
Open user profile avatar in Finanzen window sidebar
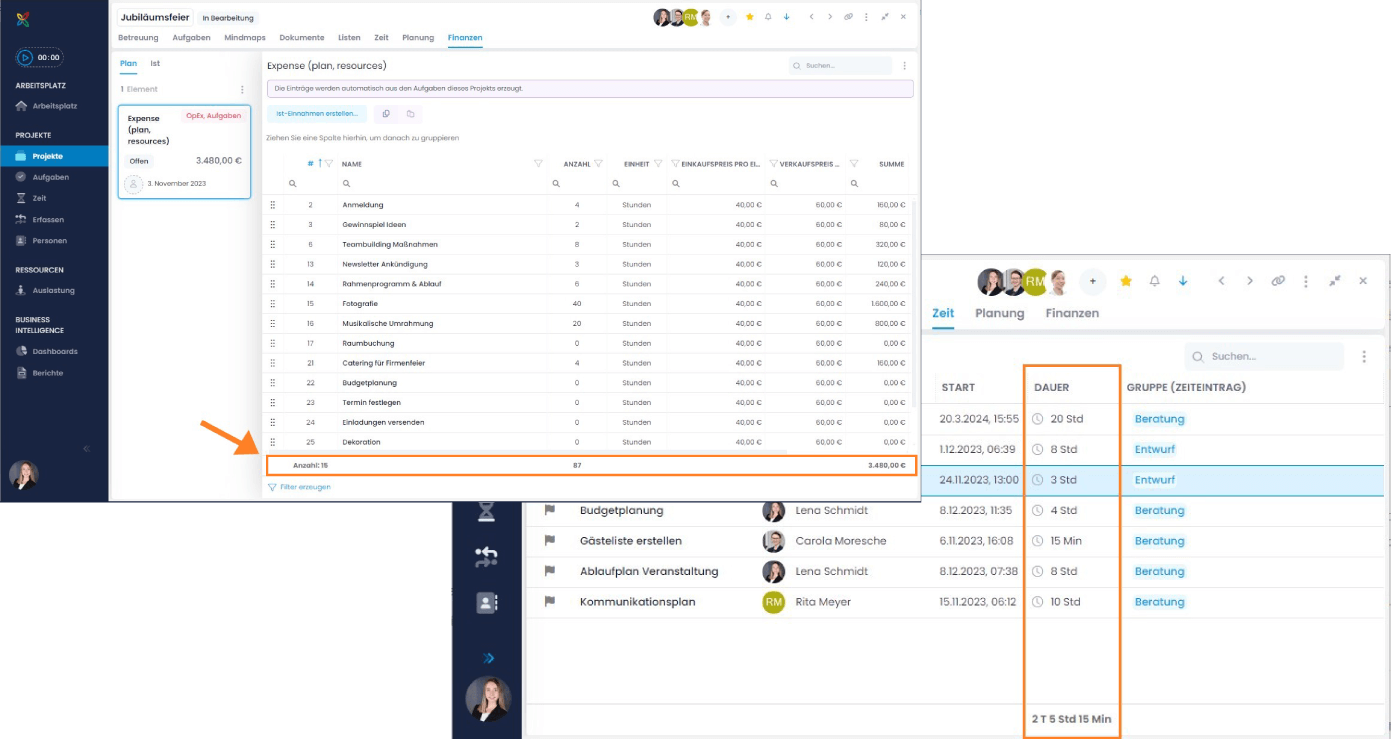click(24, 475)
